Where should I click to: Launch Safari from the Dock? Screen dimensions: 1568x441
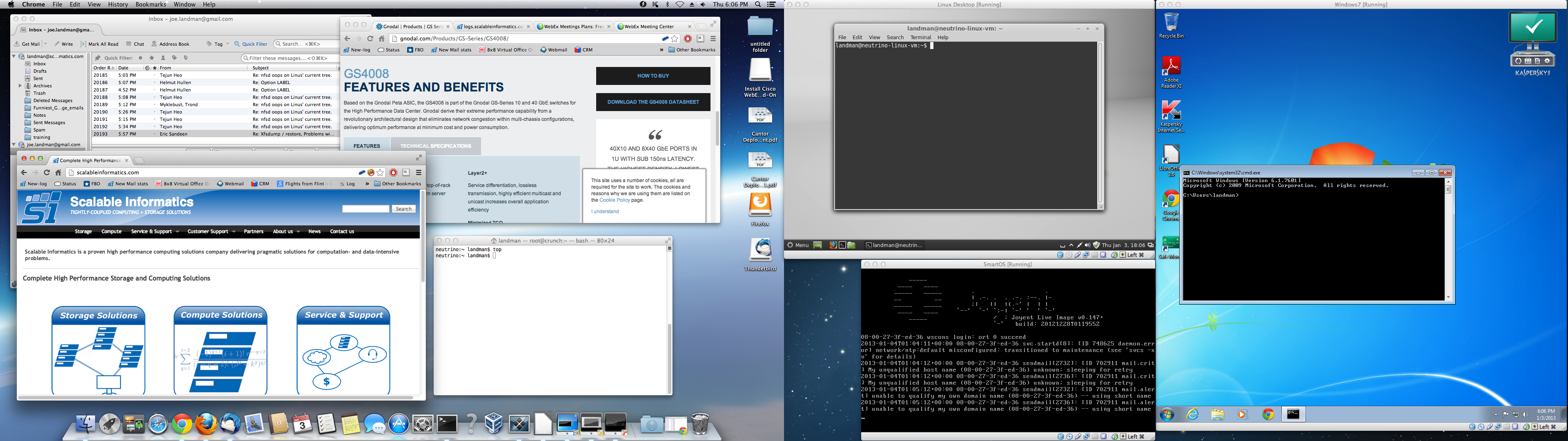click(158, 424)
